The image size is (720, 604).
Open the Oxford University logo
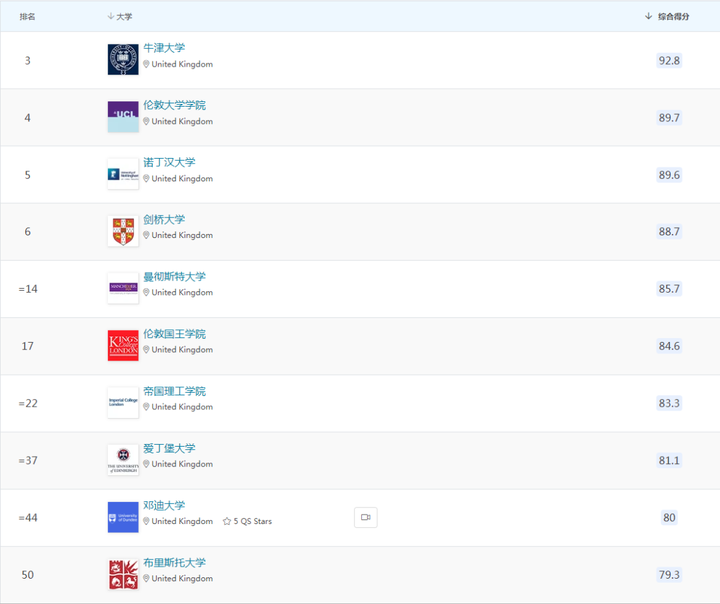coord(123,60)
